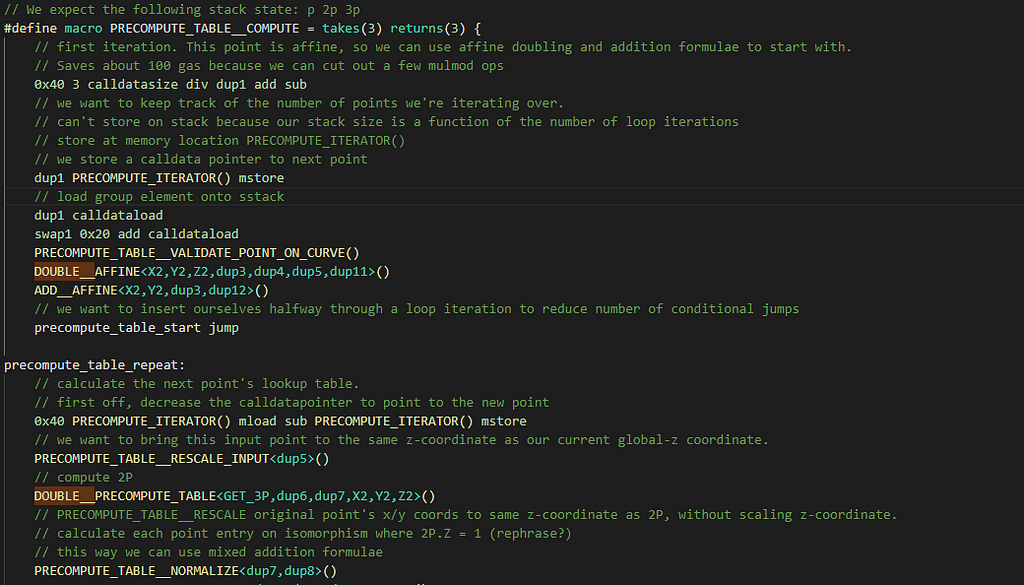Click the comment 'store at memory location PRECOMPUTE_ITERATOR()'
1024x585 pixels.
(x=220, y=141)
